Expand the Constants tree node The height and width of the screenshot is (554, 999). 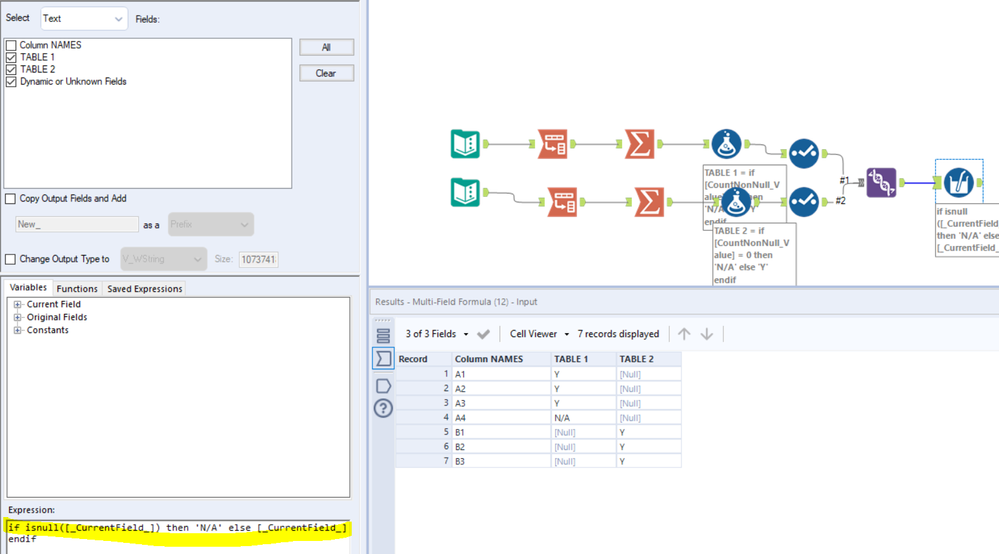pos(18,330)
